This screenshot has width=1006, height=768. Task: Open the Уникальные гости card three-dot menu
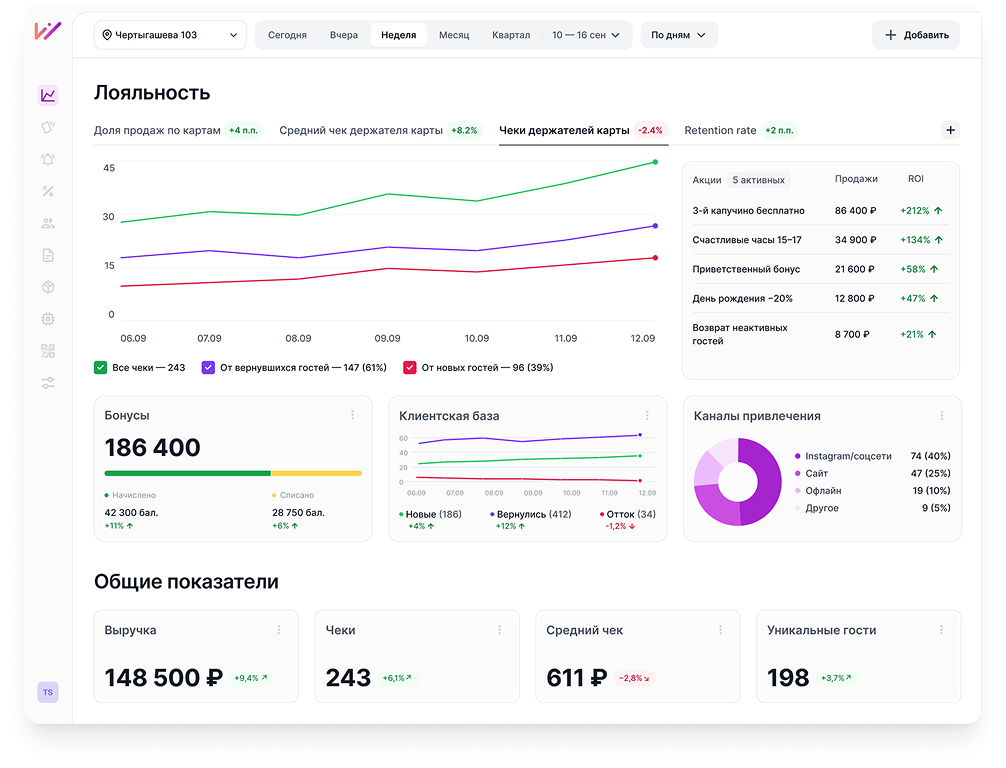tap(941, 630)
